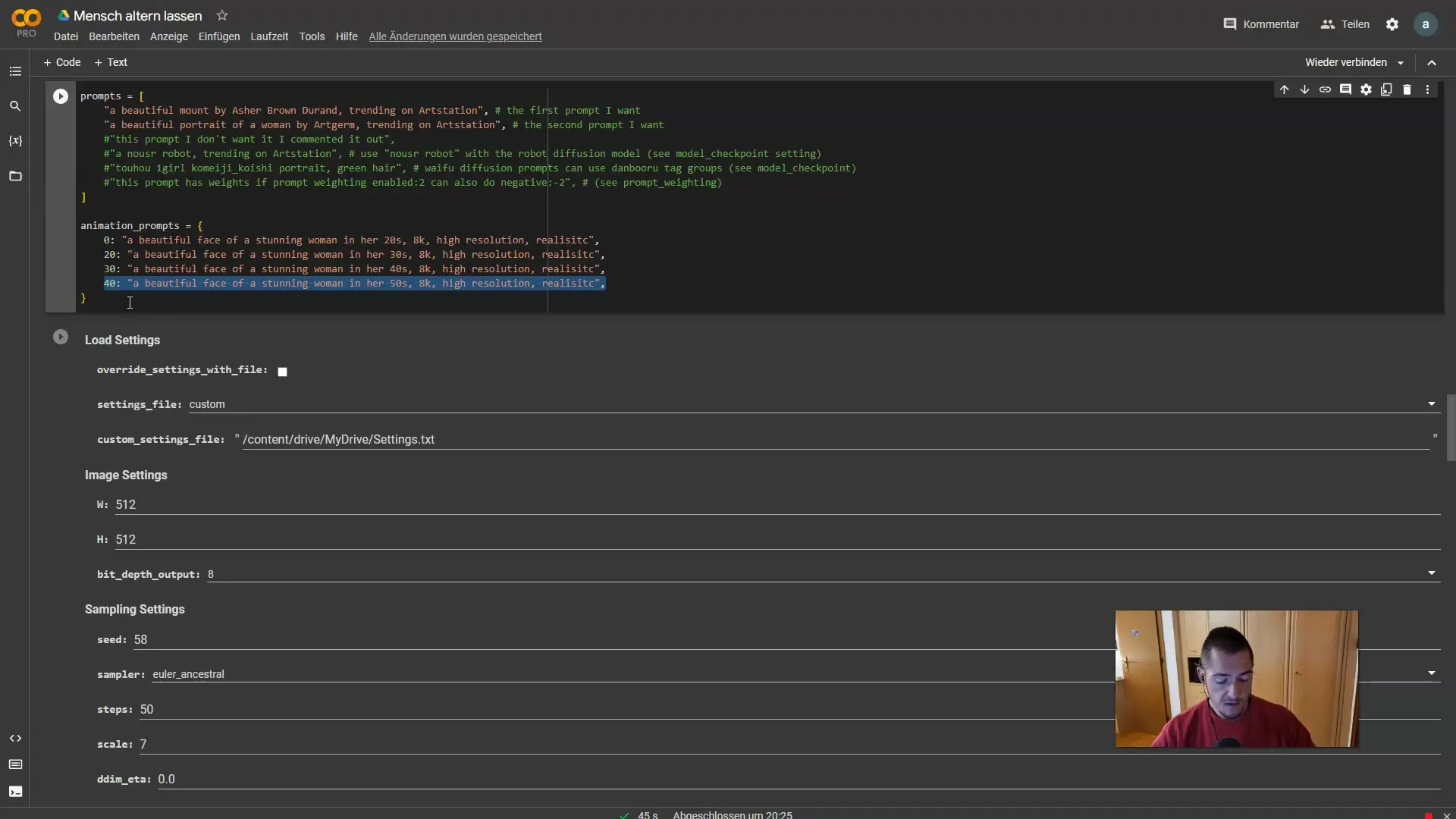
Task: Click Alle Änderungen wurden gespeichert link
Action: [x=455, y=36]
